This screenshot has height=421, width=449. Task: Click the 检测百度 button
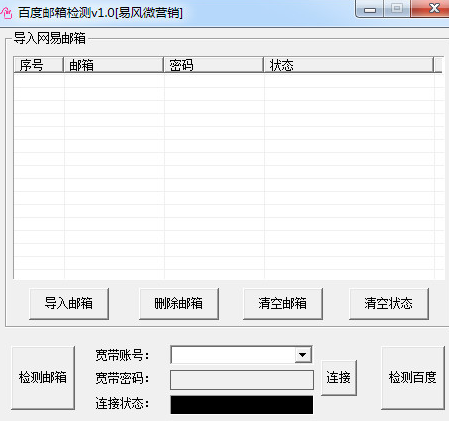click(x=413, y=378)
